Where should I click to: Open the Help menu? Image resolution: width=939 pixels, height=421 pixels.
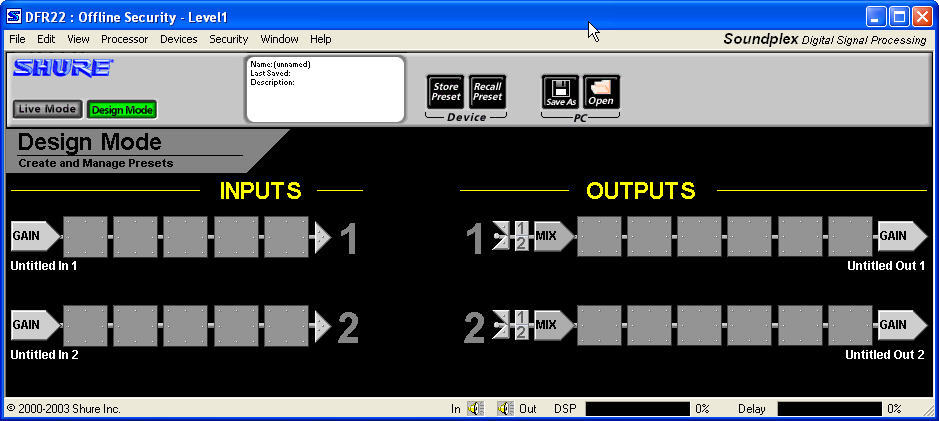320,39
